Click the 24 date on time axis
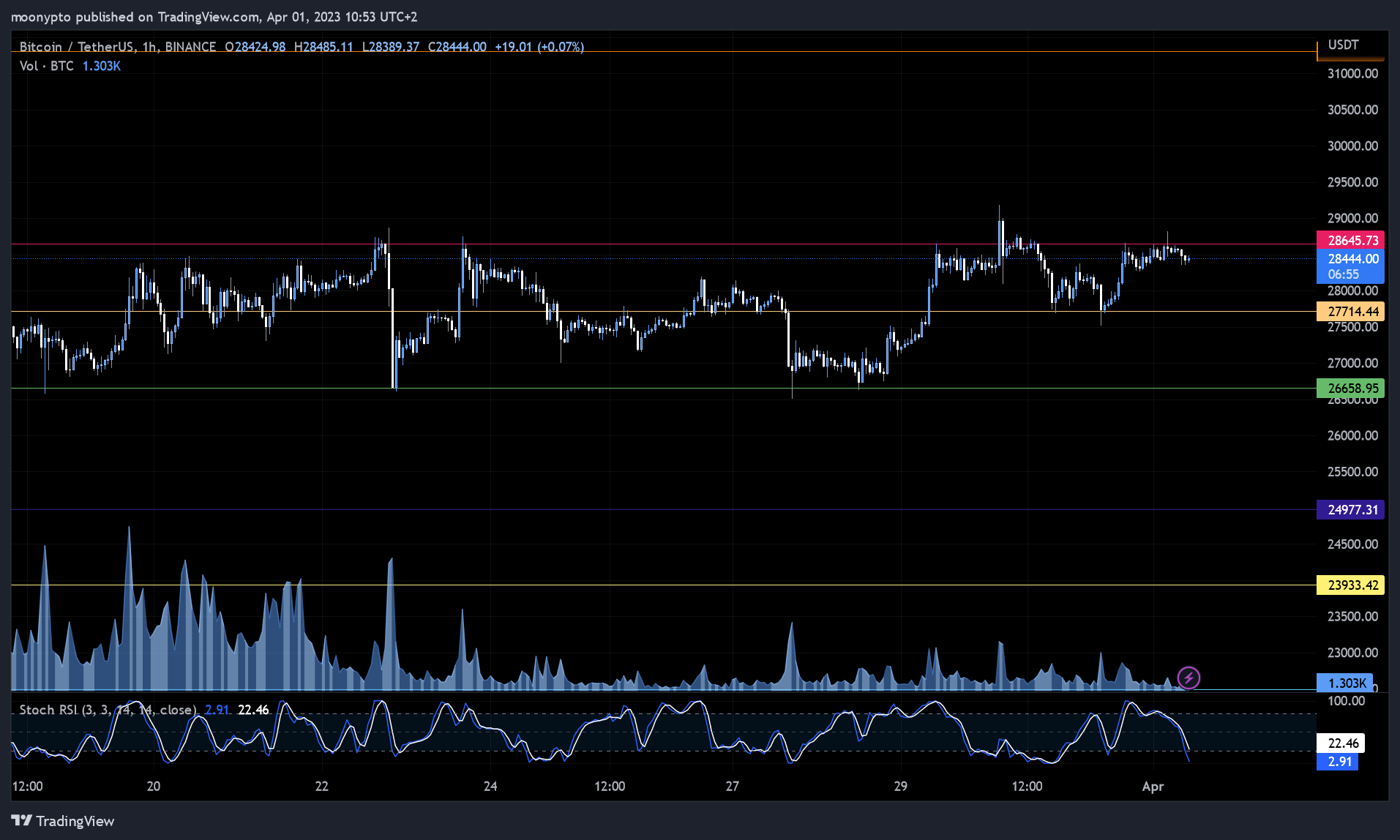This screenshot has width=1400, height=840. coord(490,786)
